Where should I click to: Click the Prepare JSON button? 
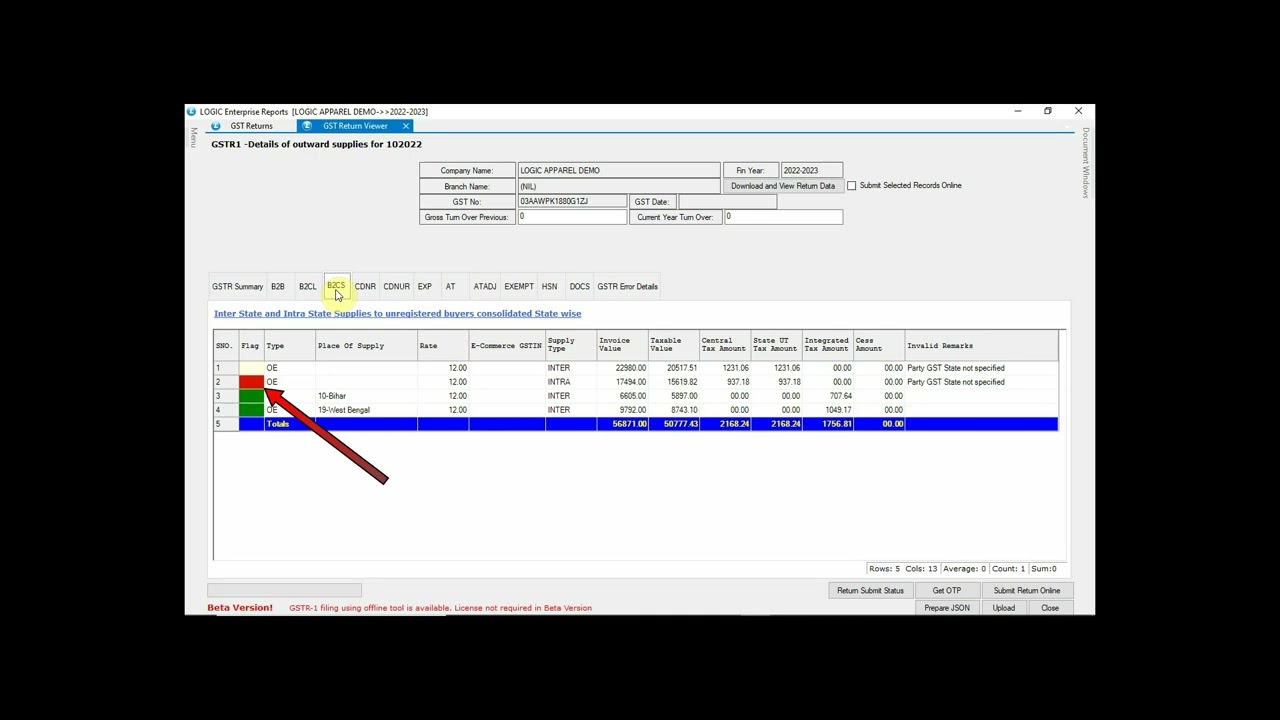coord(947,608)
